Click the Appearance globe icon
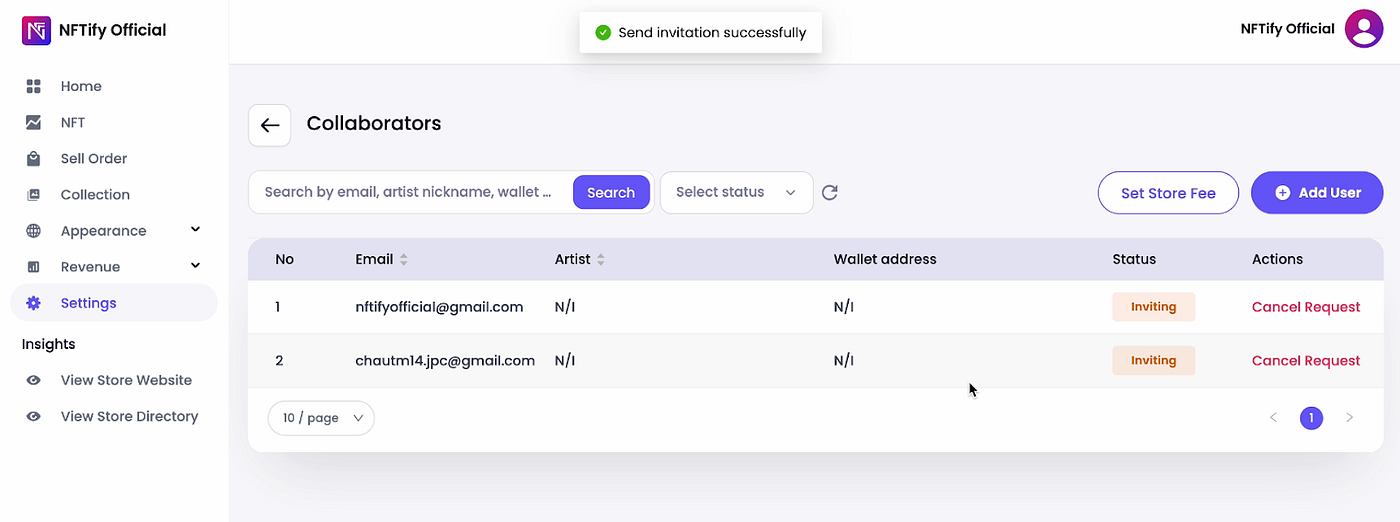This screenshot has height=522, width=1400. (34, 230)
